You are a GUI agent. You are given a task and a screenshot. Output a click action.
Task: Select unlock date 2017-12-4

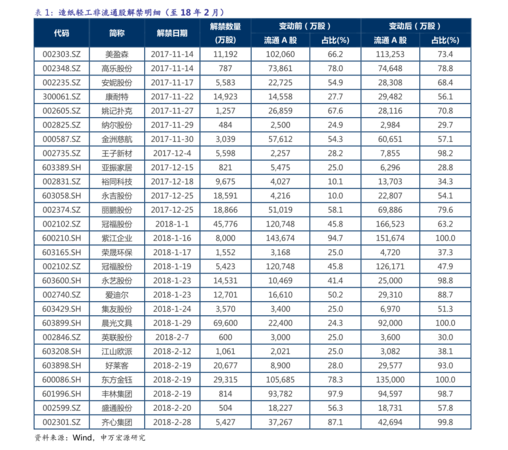click(x=172, y=153)
